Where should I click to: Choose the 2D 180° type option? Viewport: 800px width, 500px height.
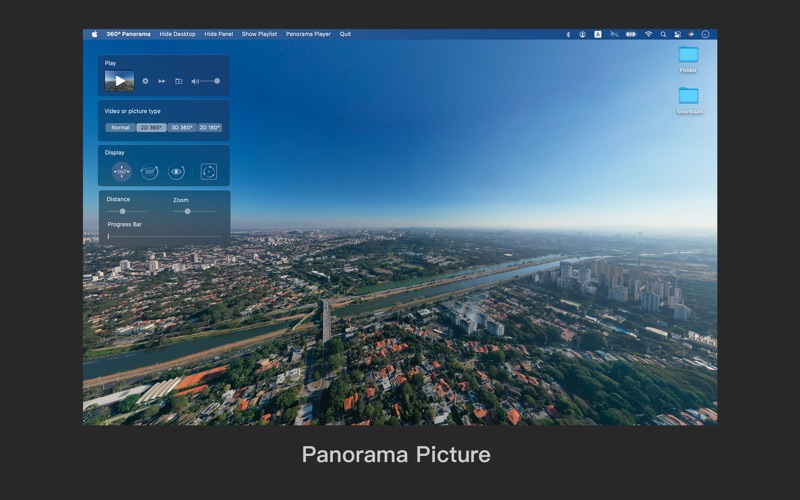(x=210, y=128)
